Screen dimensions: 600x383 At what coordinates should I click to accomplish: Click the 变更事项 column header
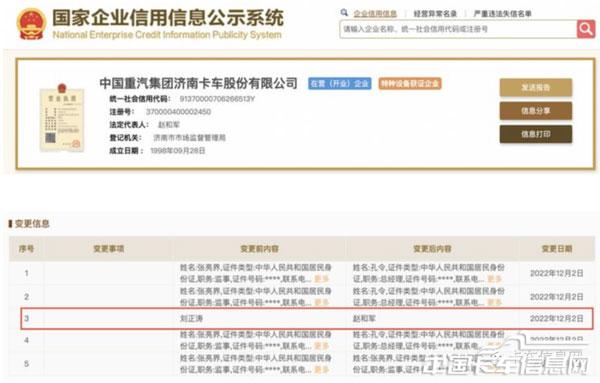pos(109,249)
